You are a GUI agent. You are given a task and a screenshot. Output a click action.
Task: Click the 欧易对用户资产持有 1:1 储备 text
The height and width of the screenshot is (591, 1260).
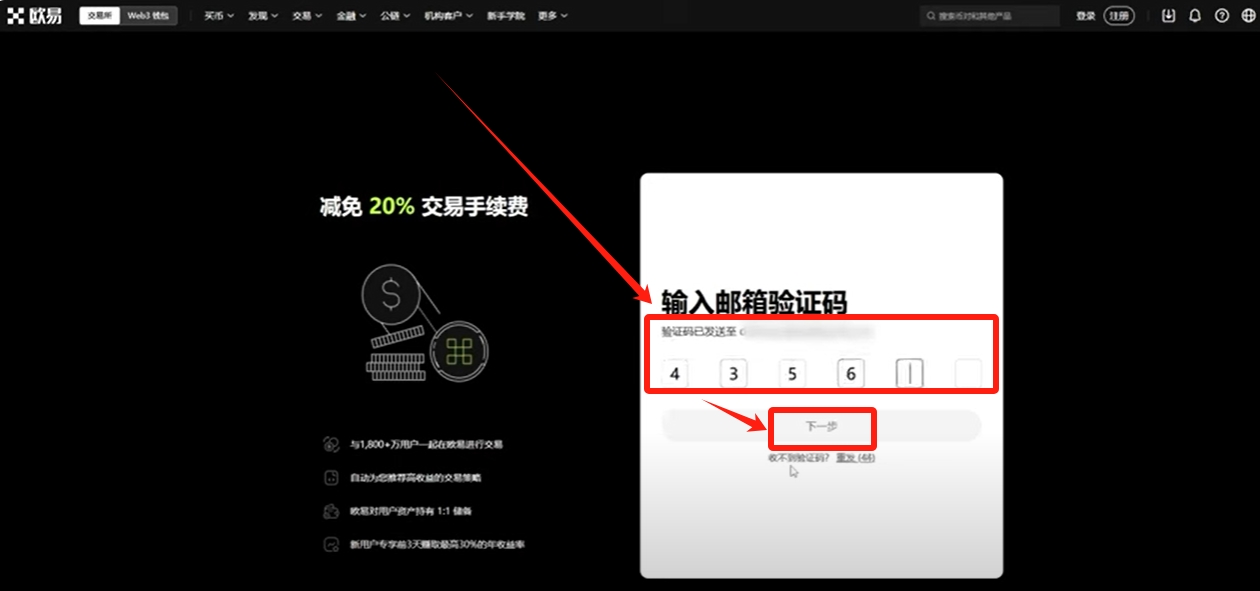tap(410, 511)
